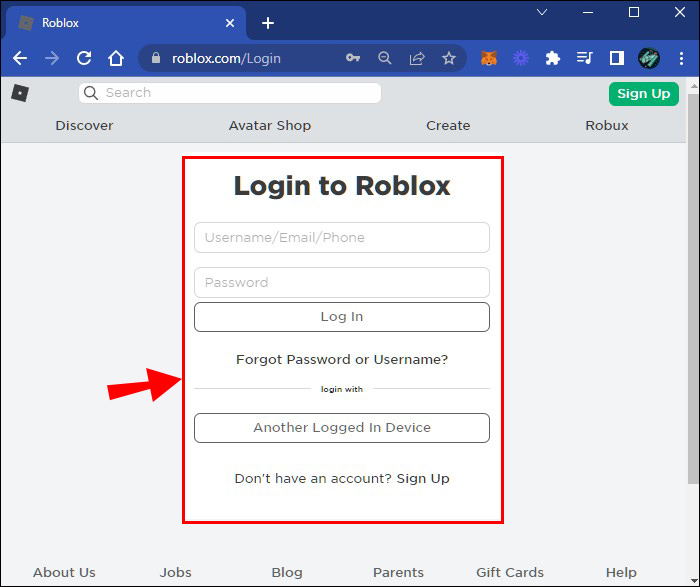Open the Help footer link

coord(621,573)
